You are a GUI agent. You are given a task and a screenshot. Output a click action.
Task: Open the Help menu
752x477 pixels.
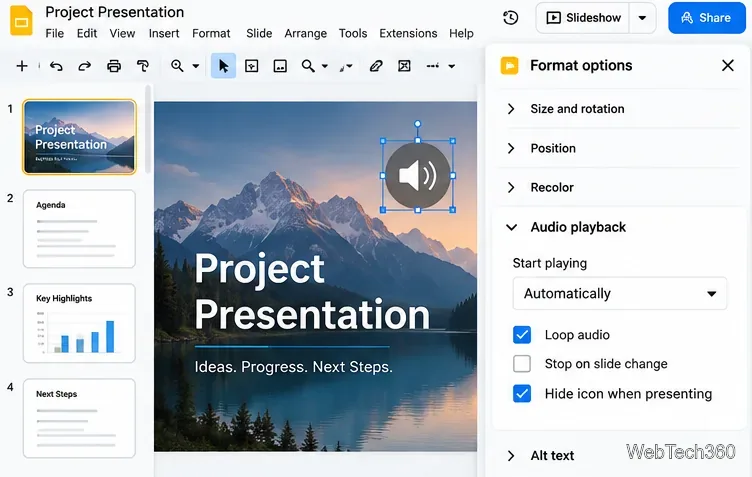click(461, 34)
